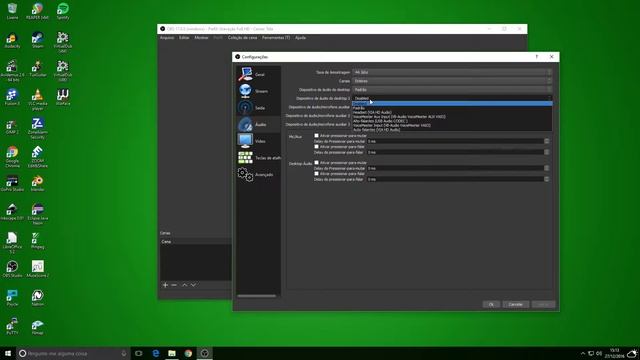Click the Cortana search box in taskbar
The image size is (640, 360).
[x=73, y=353]
